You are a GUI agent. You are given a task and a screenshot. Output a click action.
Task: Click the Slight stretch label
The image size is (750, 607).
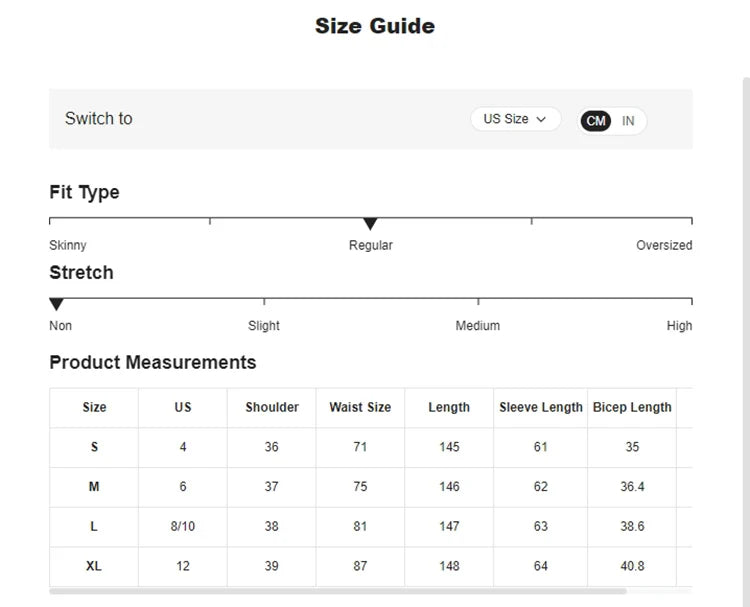point(264,325)
